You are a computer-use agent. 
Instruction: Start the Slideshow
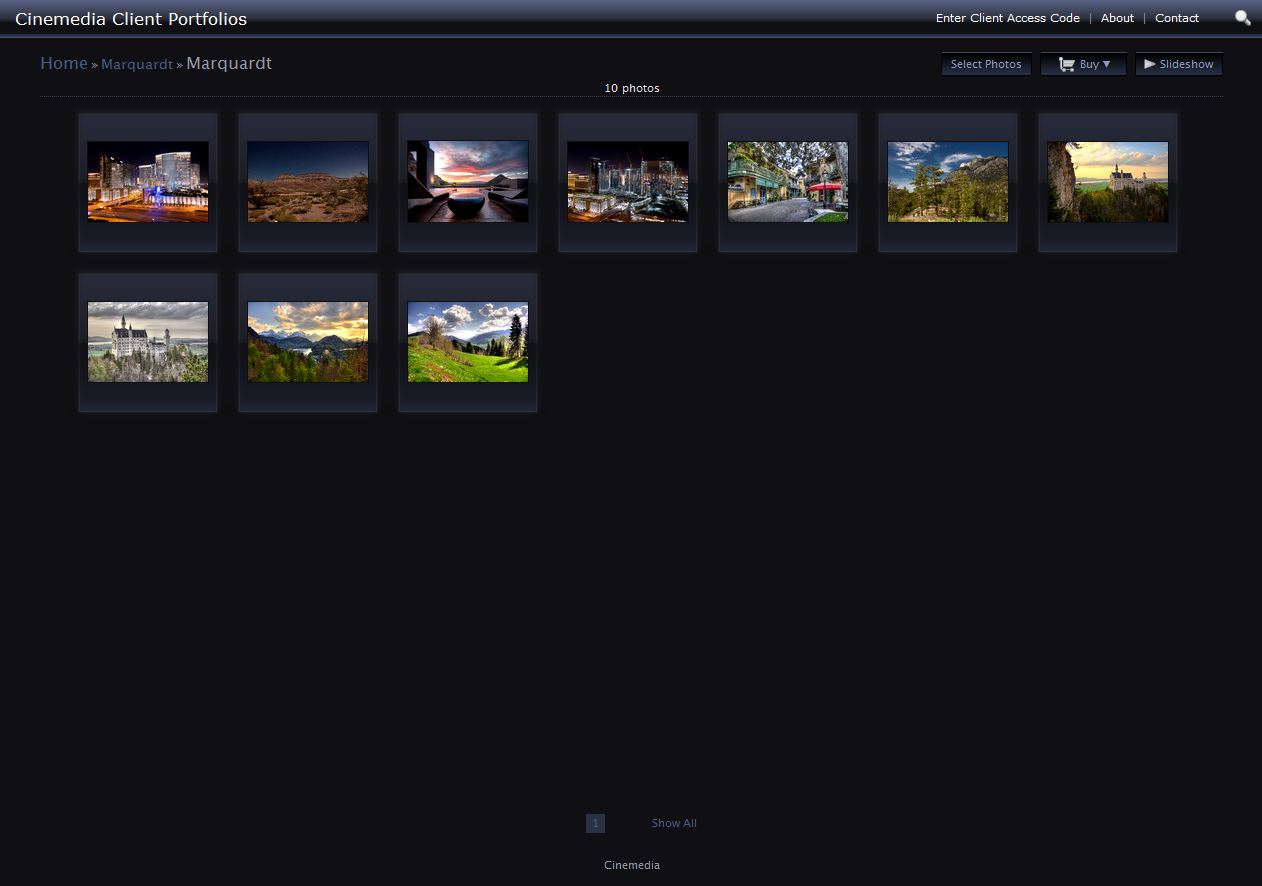click(x=1178, y=64)
